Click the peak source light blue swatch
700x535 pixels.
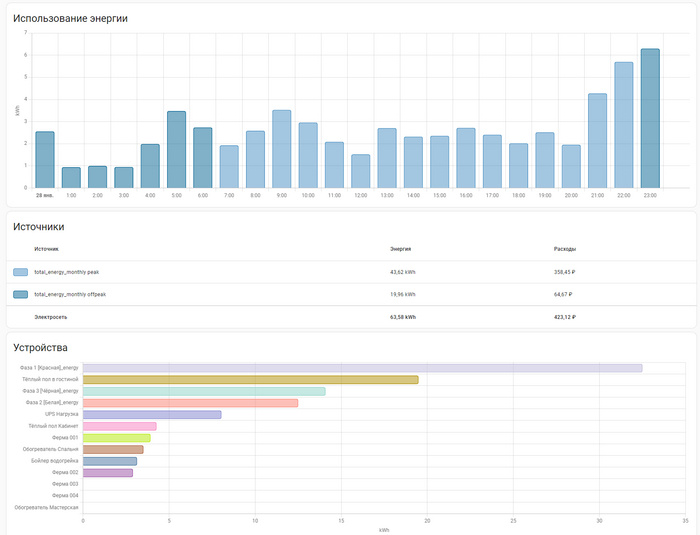[x=21, y=272]
